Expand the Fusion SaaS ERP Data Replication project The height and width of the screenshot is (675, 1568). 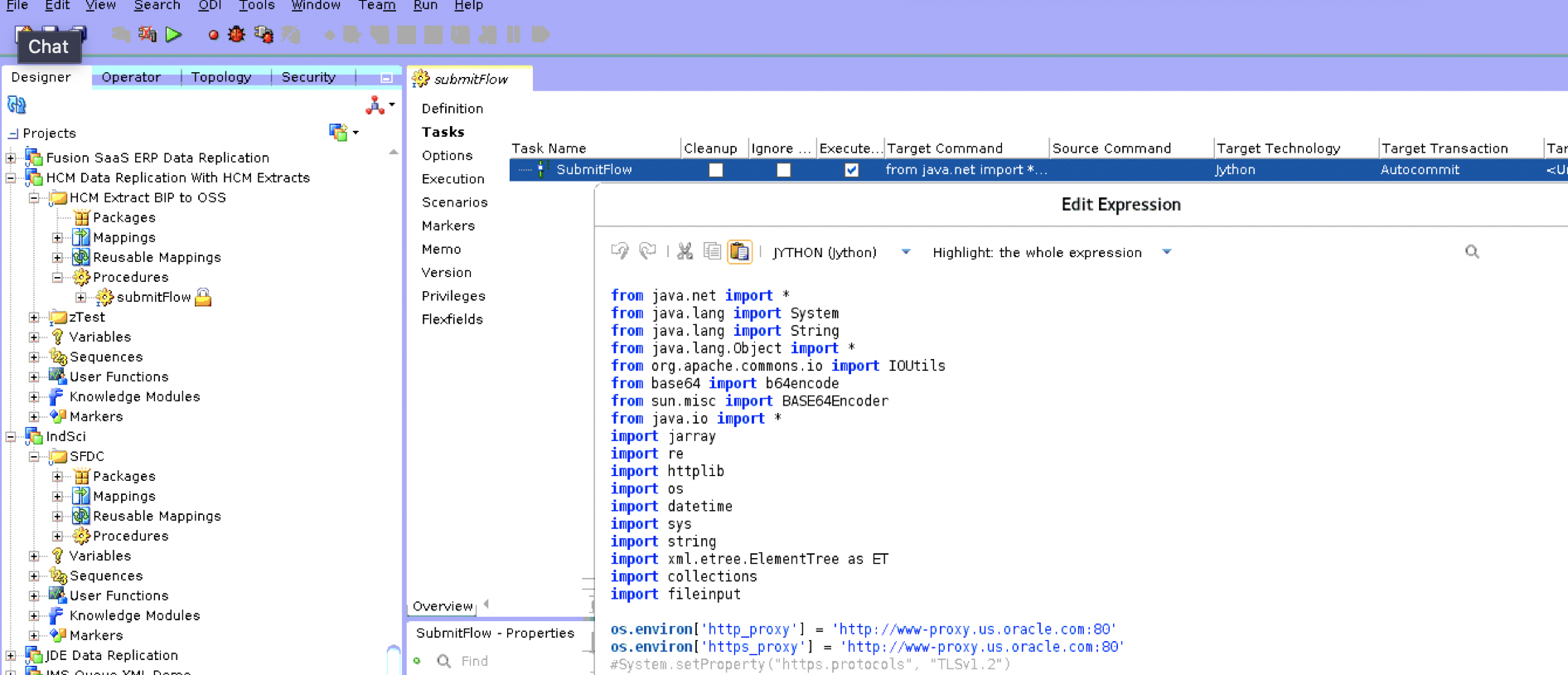(x=11, y=158)
